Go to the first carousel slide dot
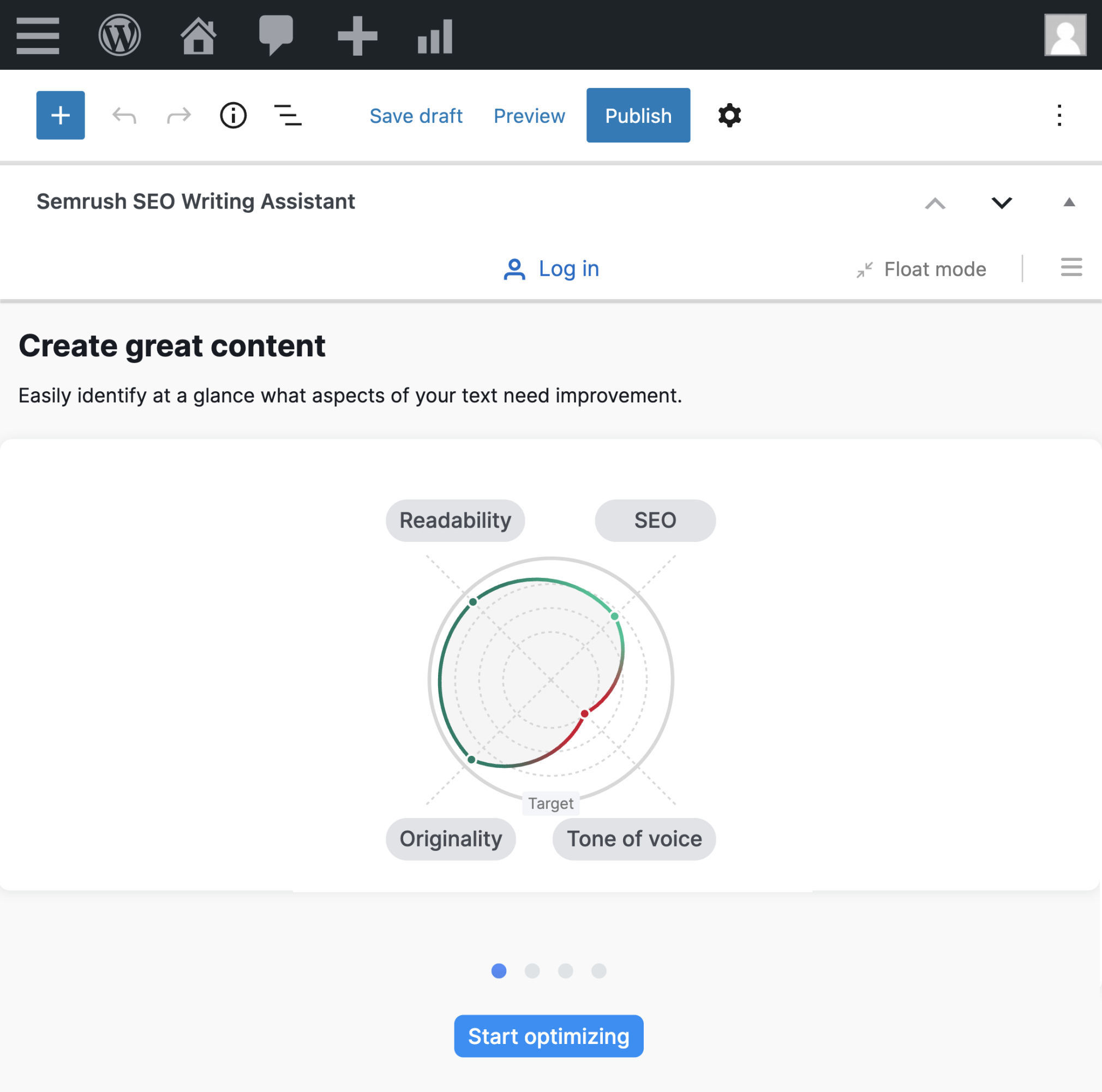Image resolution: width=1102 pixels, height=1092 pixels. 499,970
